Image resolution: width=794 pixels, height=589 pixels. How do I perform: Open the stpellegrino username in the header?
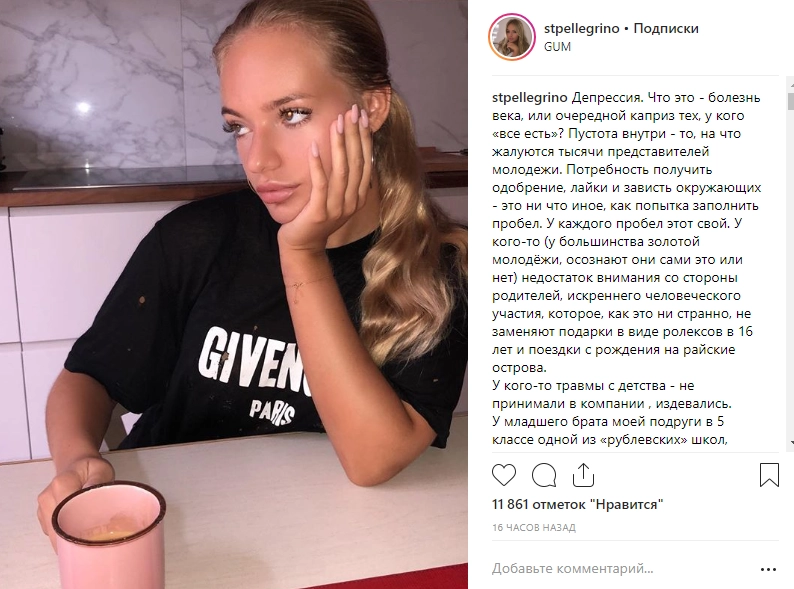pos(581,28)
